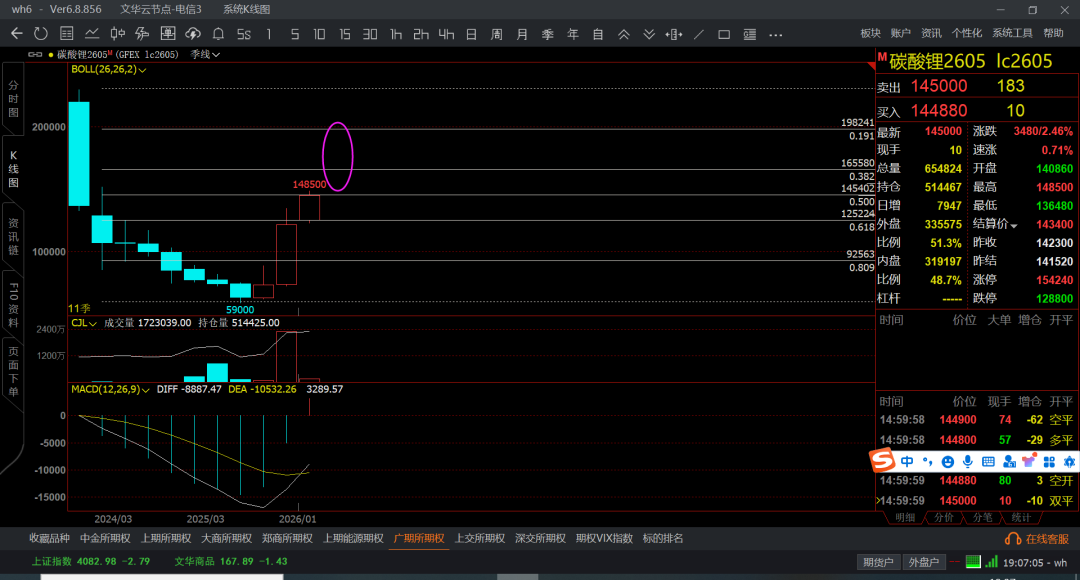Image resolution: width=1080 pixels, height=580 pixels.
Task: Open the 资讯 menu
Action: (x=931, y=33)
